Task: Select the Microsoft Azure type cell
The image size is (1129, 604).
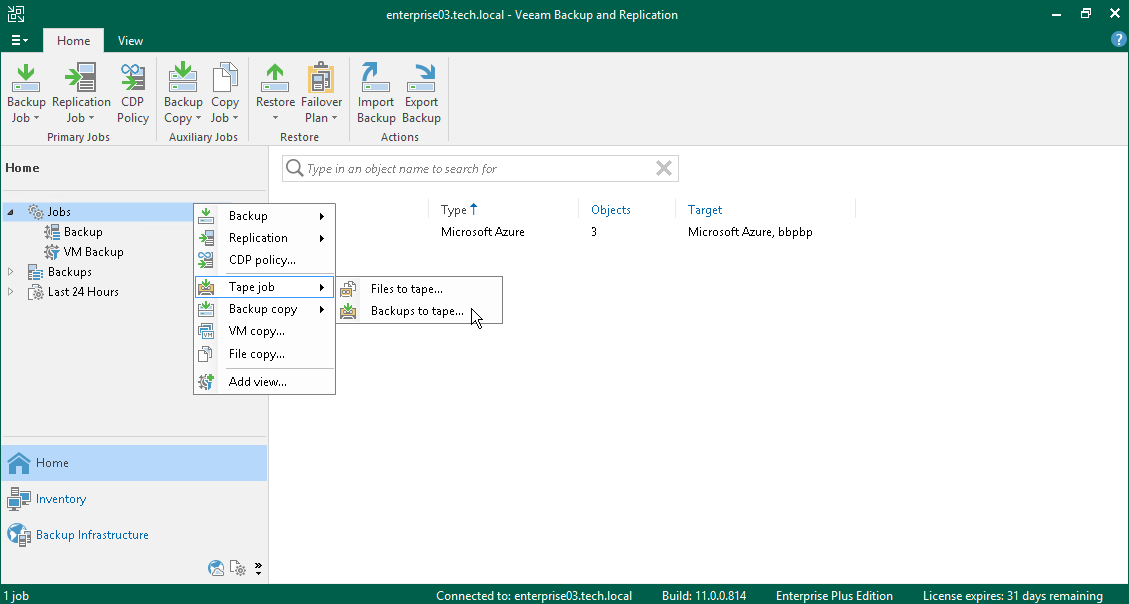Action: coord(482,232)
